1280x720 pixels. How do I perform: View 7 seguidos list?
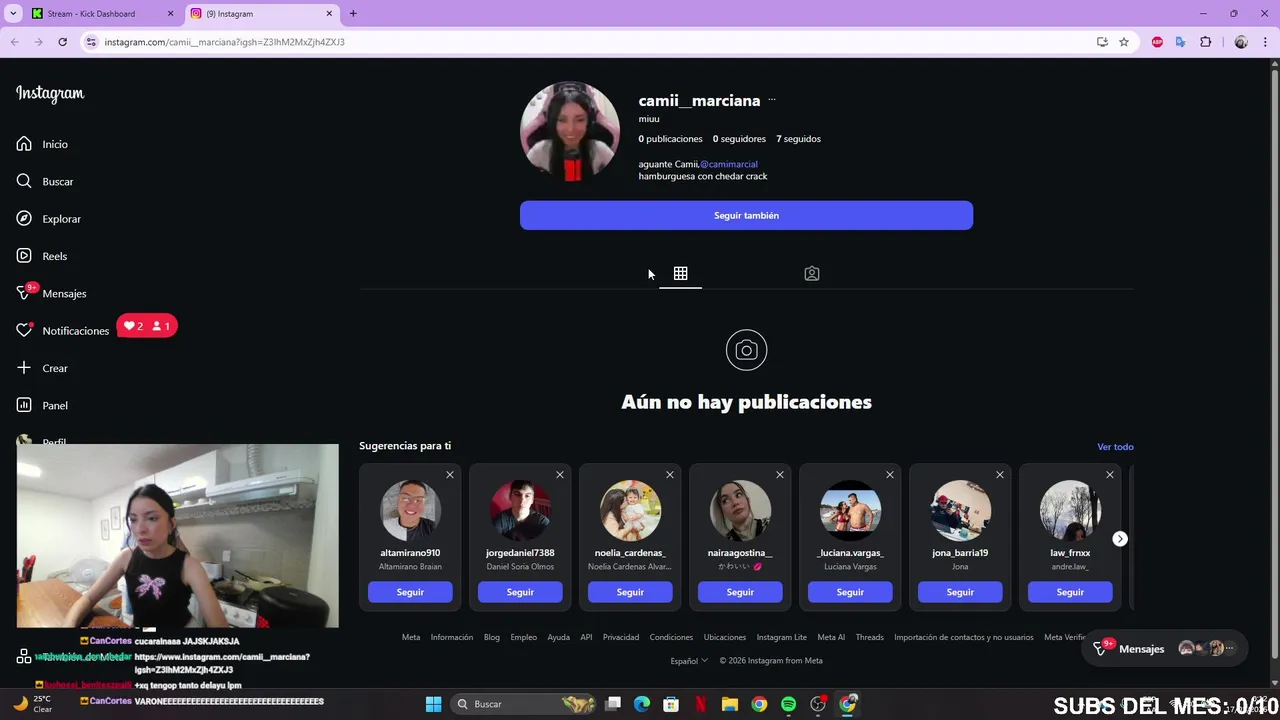798,139
